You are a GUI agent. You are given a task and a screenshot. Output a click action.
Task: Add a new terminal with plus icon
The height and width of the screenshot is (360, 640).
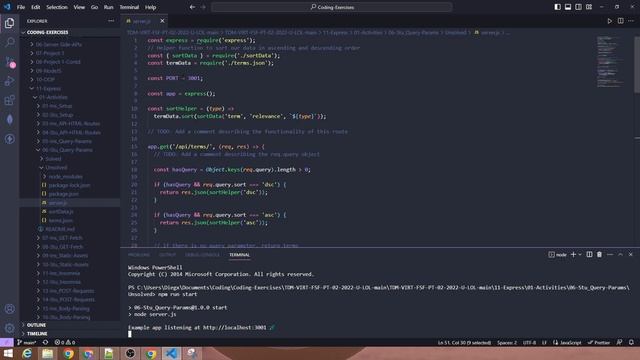573,254
